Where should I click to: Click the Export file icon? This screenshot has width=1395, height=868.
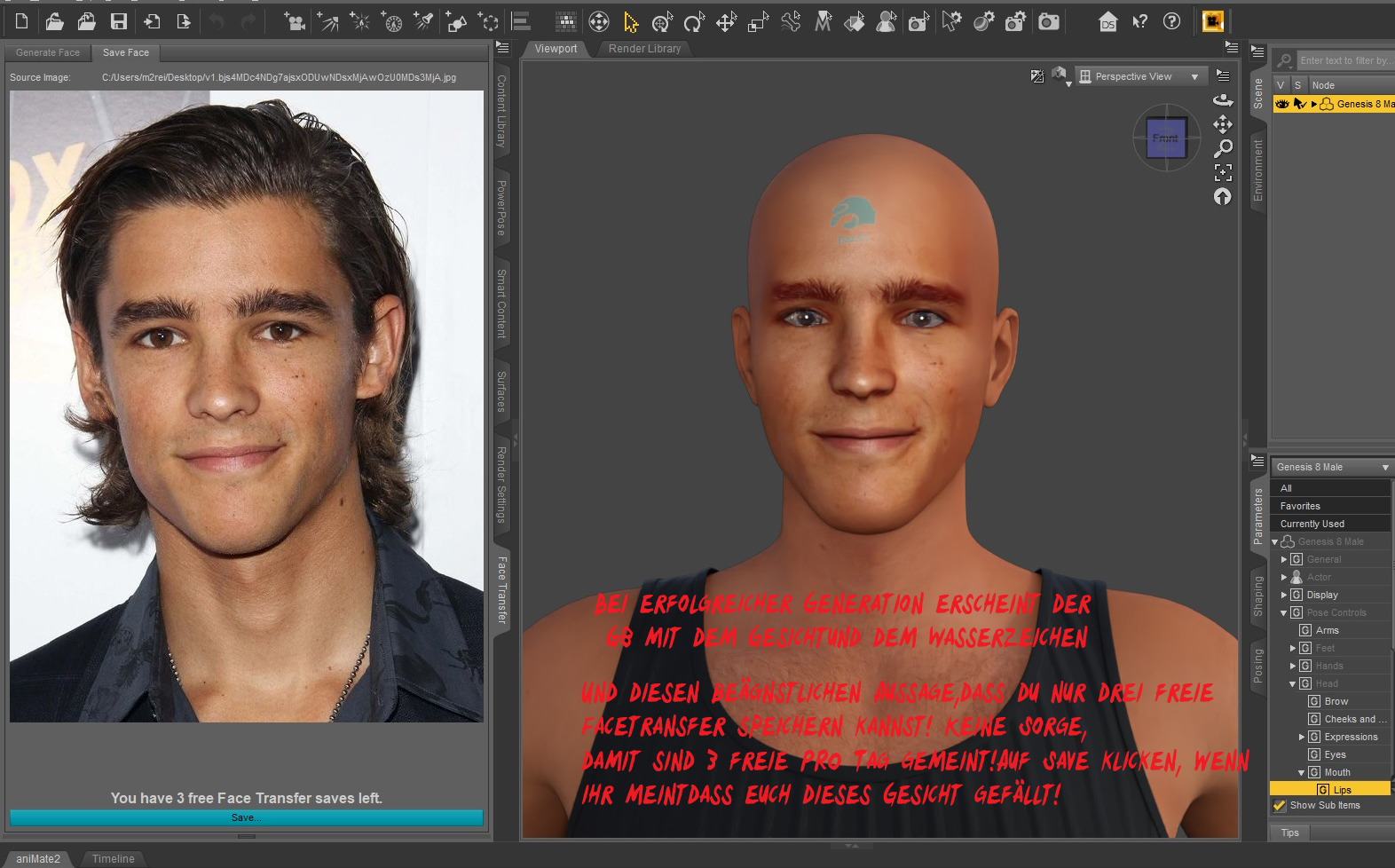click(184, 21)
